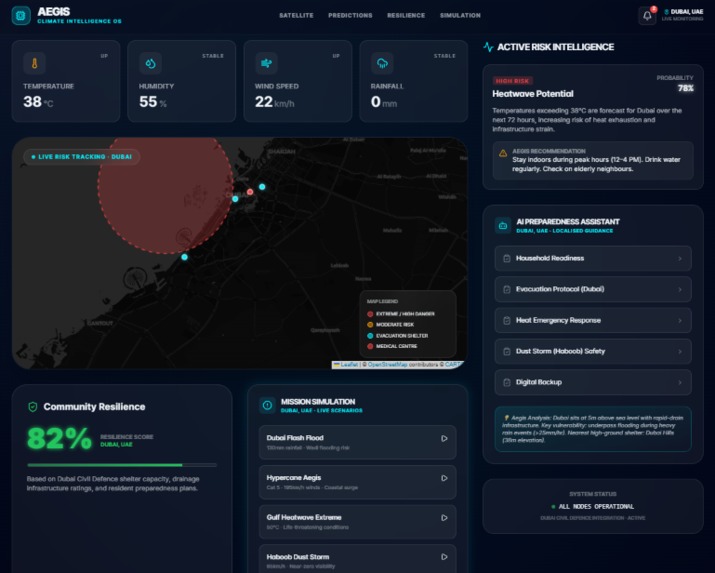Click the location pin next to Dubai, UAE
The height and width of the screenshot is (573, 715).
(x=666, y=12)
